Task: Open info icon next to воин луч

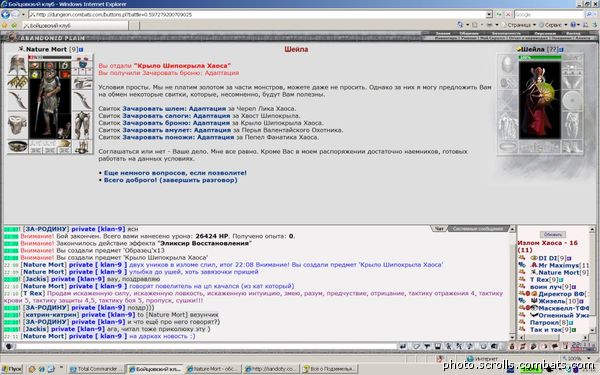Action: point(573,287)
